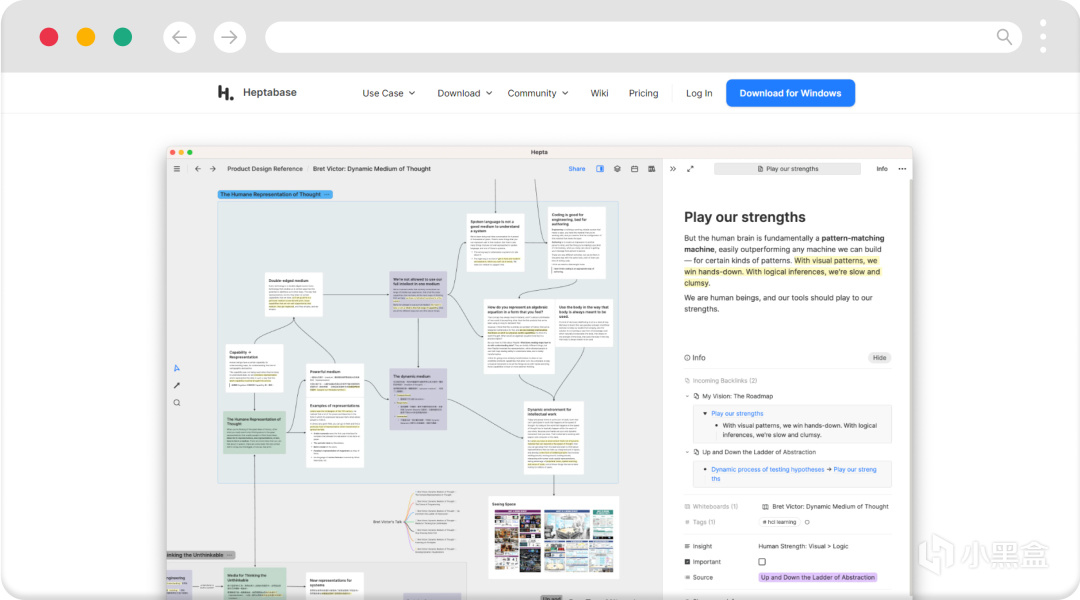Image resolution: width=1080 pixels, height=600 pixels.
Task: Expand the Use Case dropdown
Action: click(389, 93)
